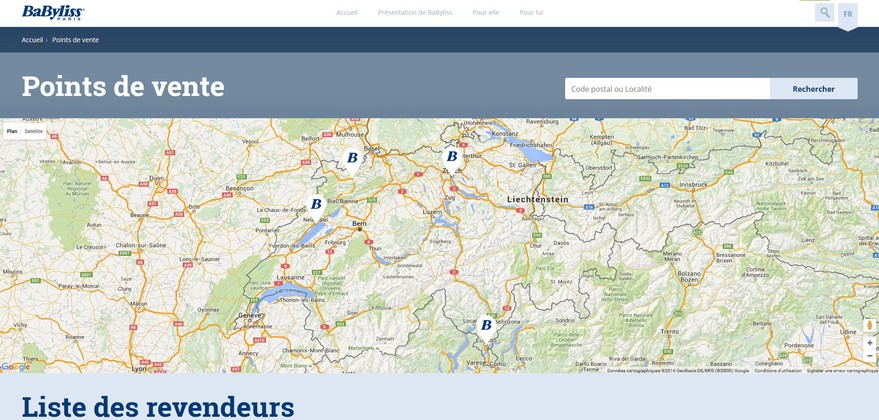Click the Lausanne label on the map
Screen dimensions: 879x420
pos(290,277)
